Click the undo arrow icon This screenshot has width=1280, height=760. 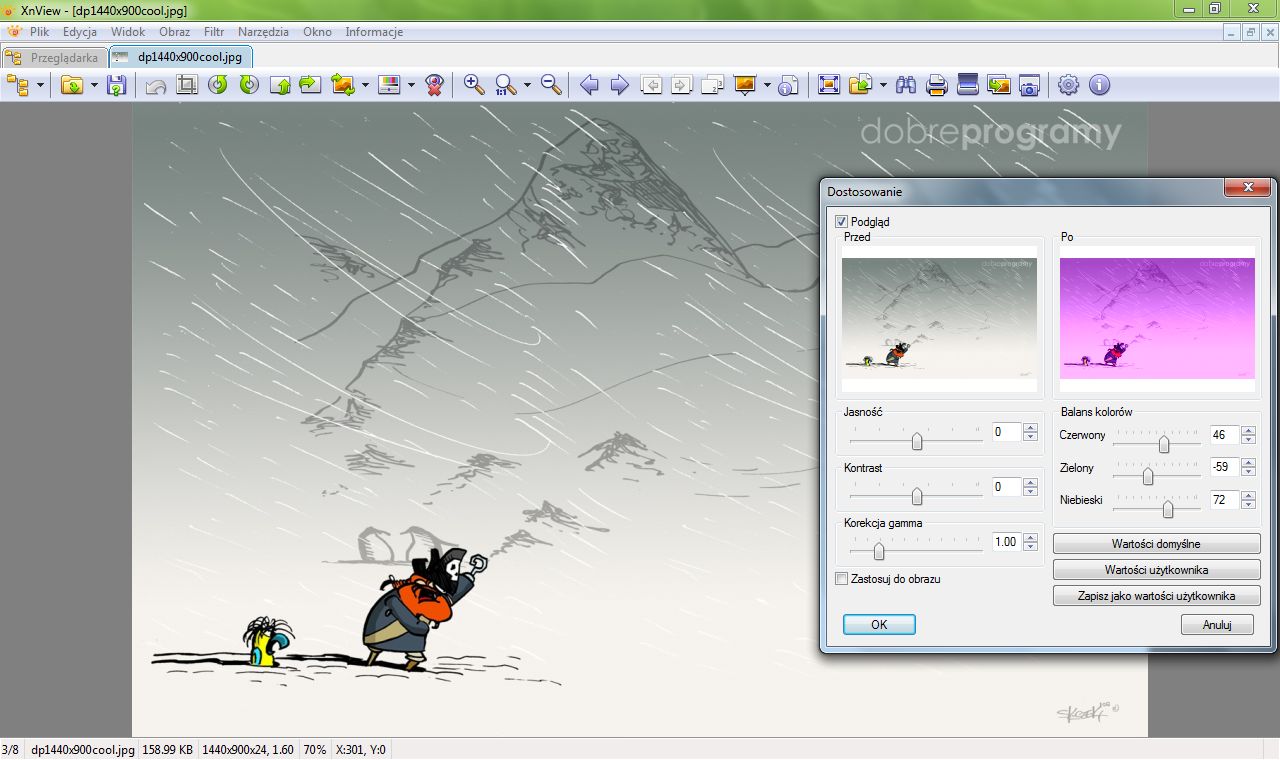[156, 85]
